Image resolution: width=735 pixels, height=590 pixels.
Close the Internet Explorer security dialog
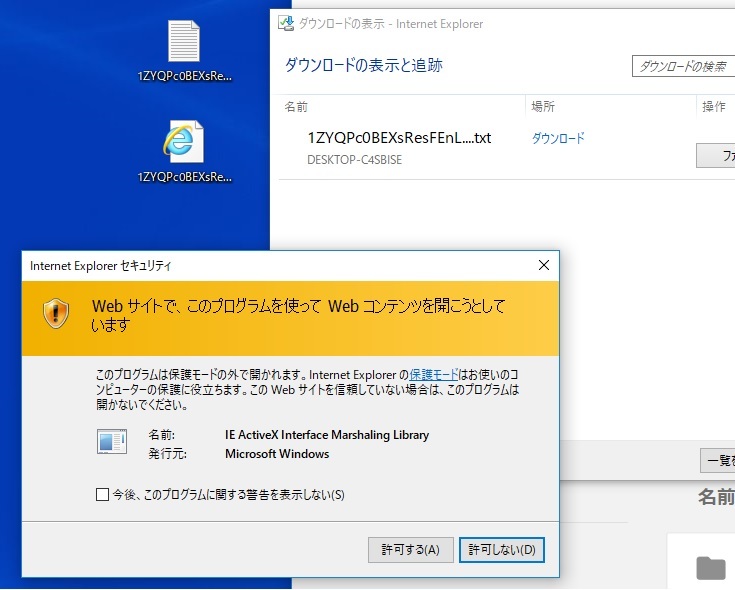point(543,265)
